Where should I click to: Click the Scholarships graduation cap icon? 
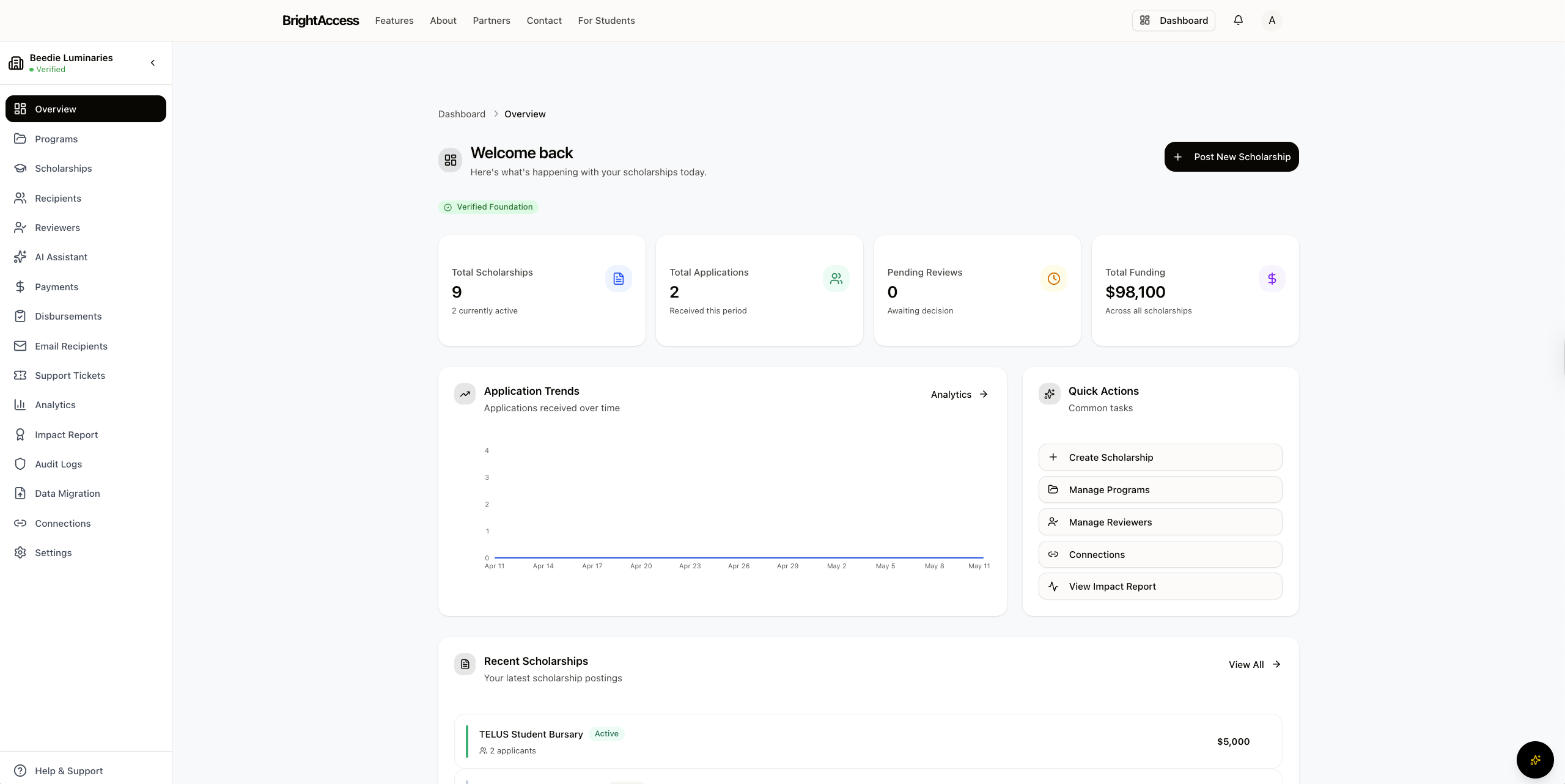point(20,168)
